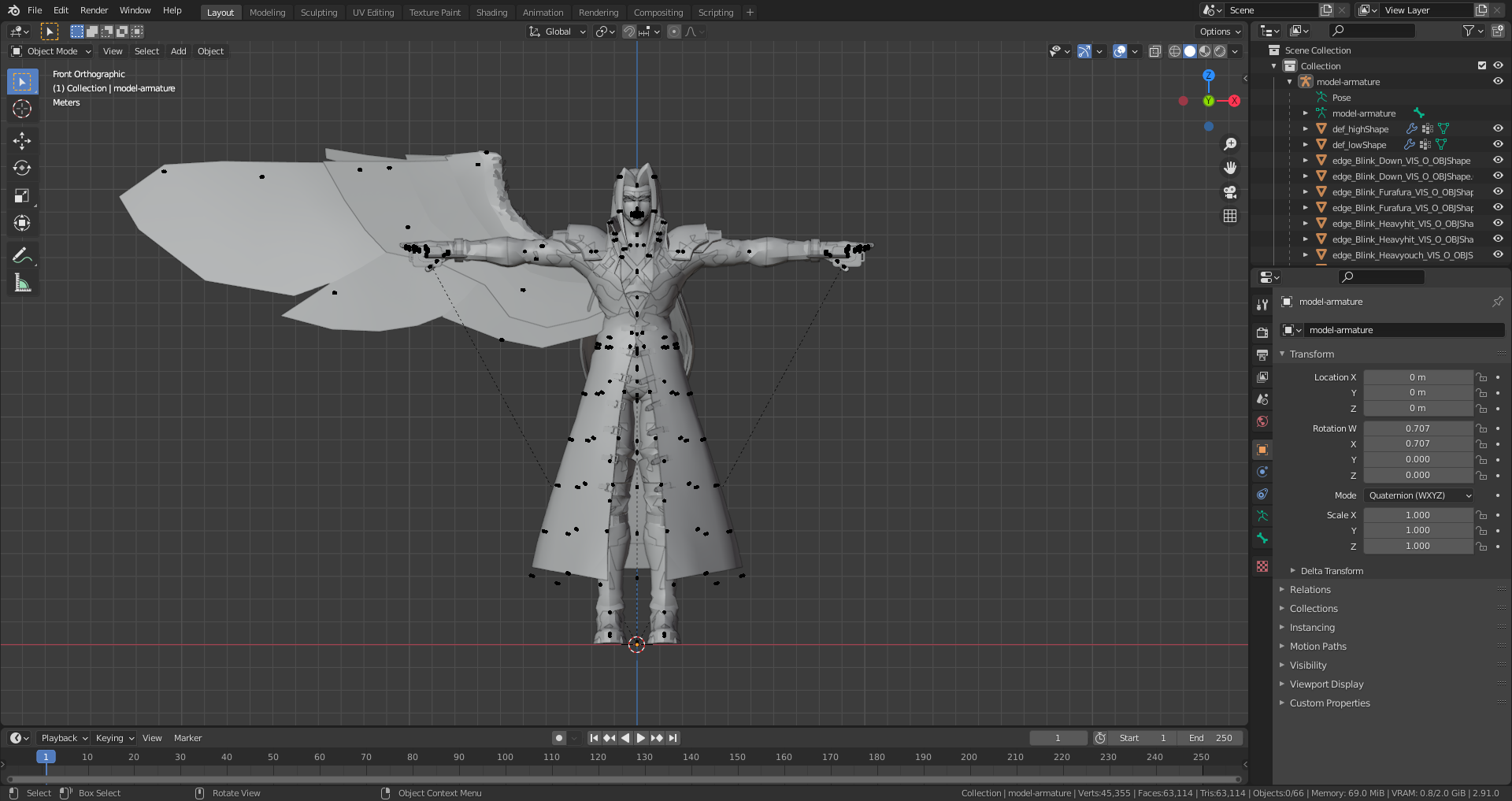Activate the Transform tool
The image size is (1512, 801).
click(x=22, y=224)
